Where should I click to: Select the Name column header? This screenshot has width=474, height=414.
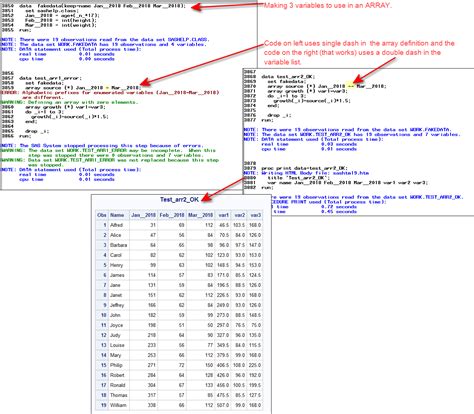117,215
